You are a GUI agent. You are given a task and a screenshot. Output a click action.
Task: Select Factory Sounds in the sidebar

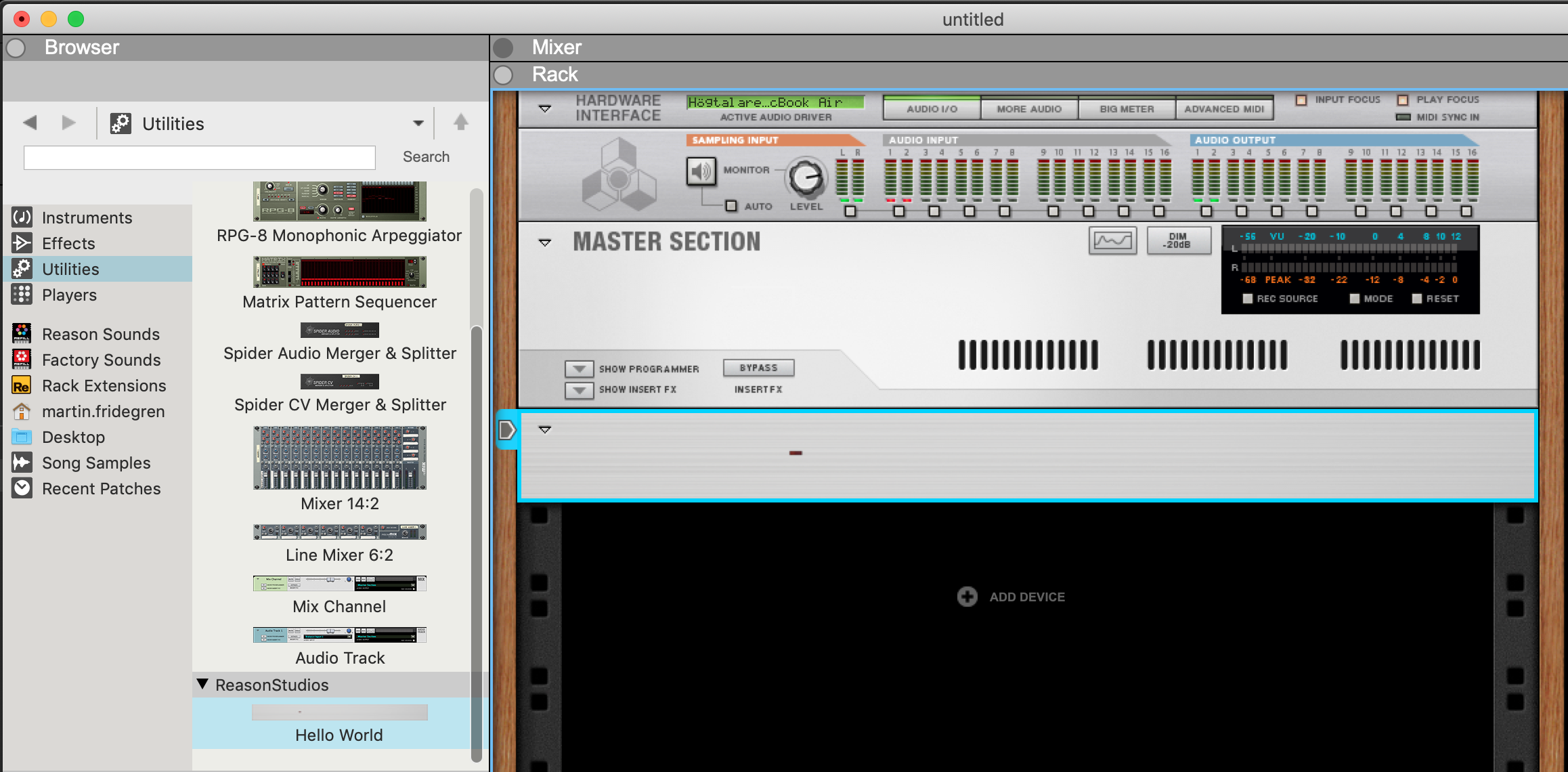[x=101, y=360]
